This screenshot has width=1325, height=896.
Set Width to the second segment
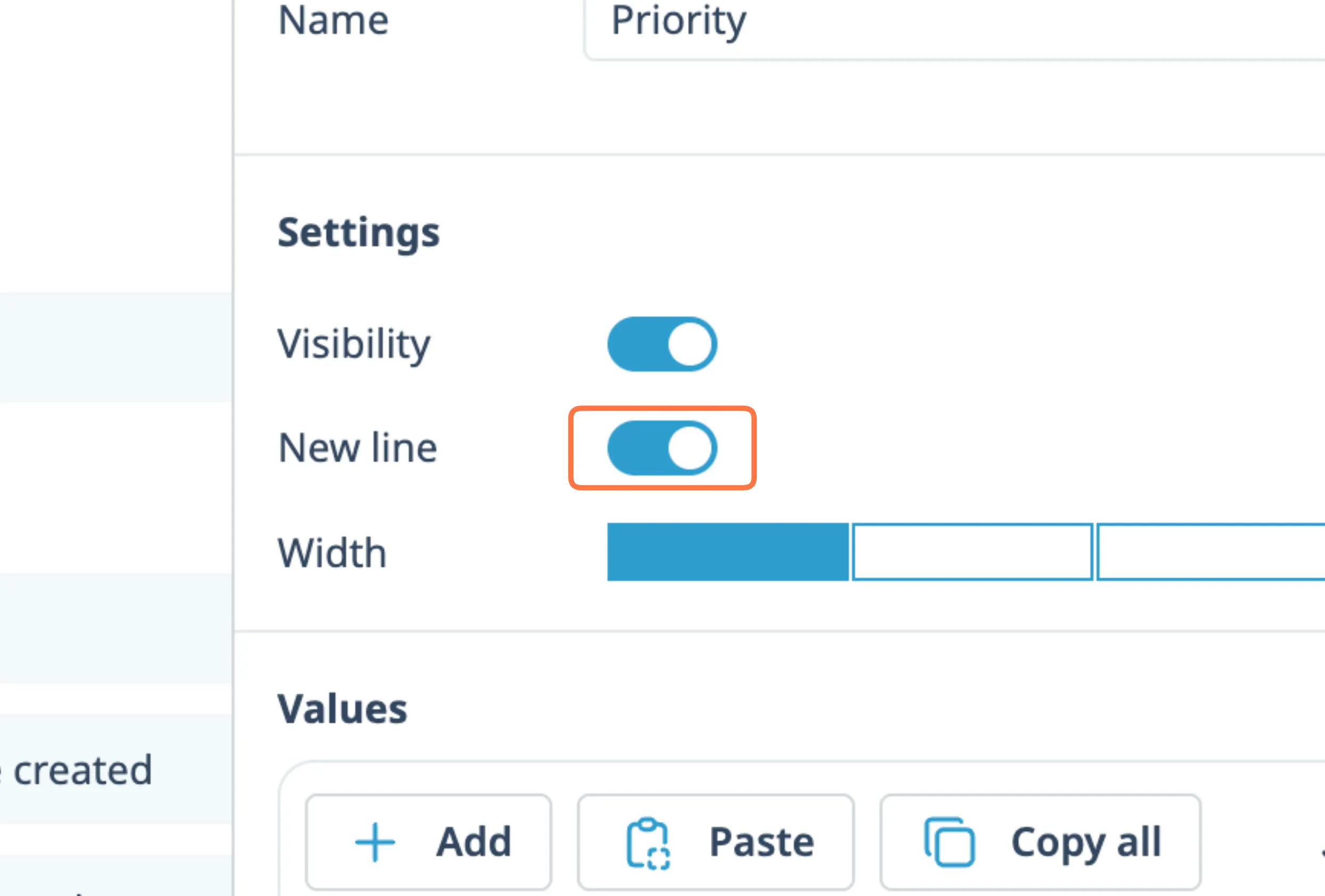(x=972, y=552)
